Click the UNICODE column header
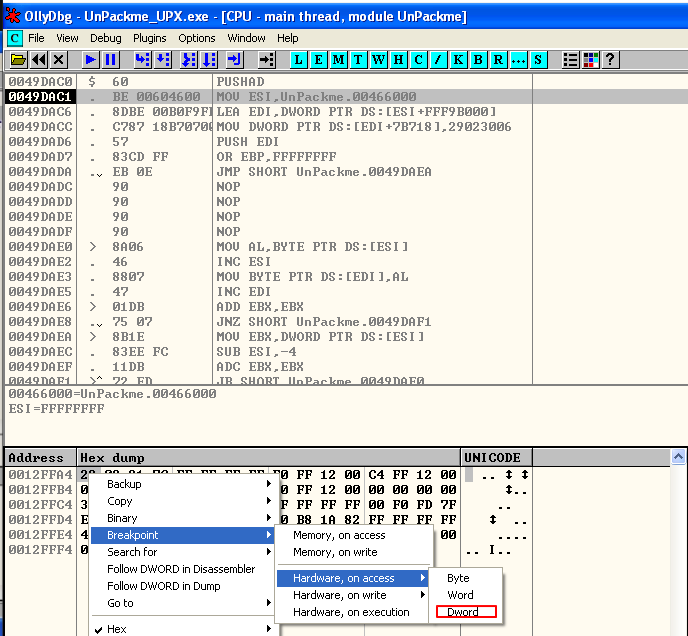This screenshot has height=636, width=688. point(497,458)
